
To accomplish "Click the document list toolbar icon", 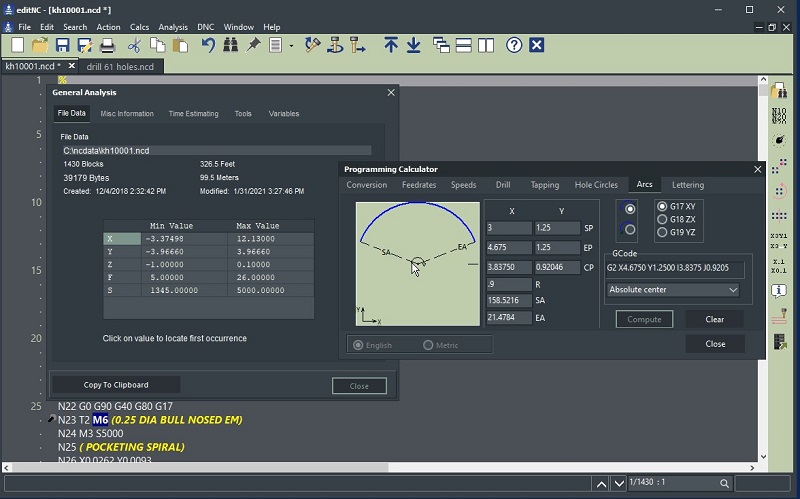I will 276,45.
